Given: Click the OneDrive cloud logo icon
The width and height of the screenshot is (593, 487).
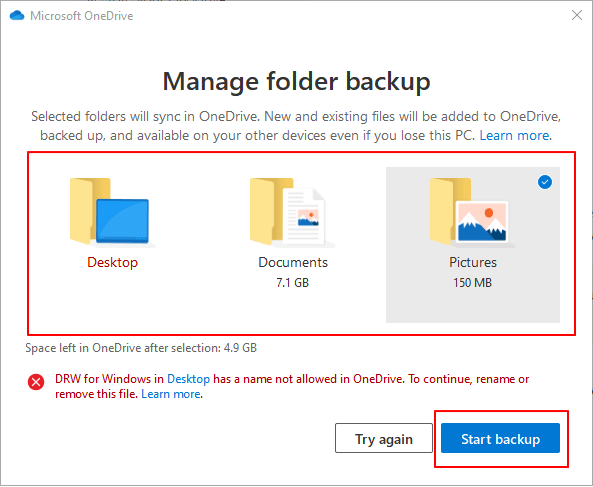Looking at the screenshot, I should pyautogui.click(x=17, y=16).
